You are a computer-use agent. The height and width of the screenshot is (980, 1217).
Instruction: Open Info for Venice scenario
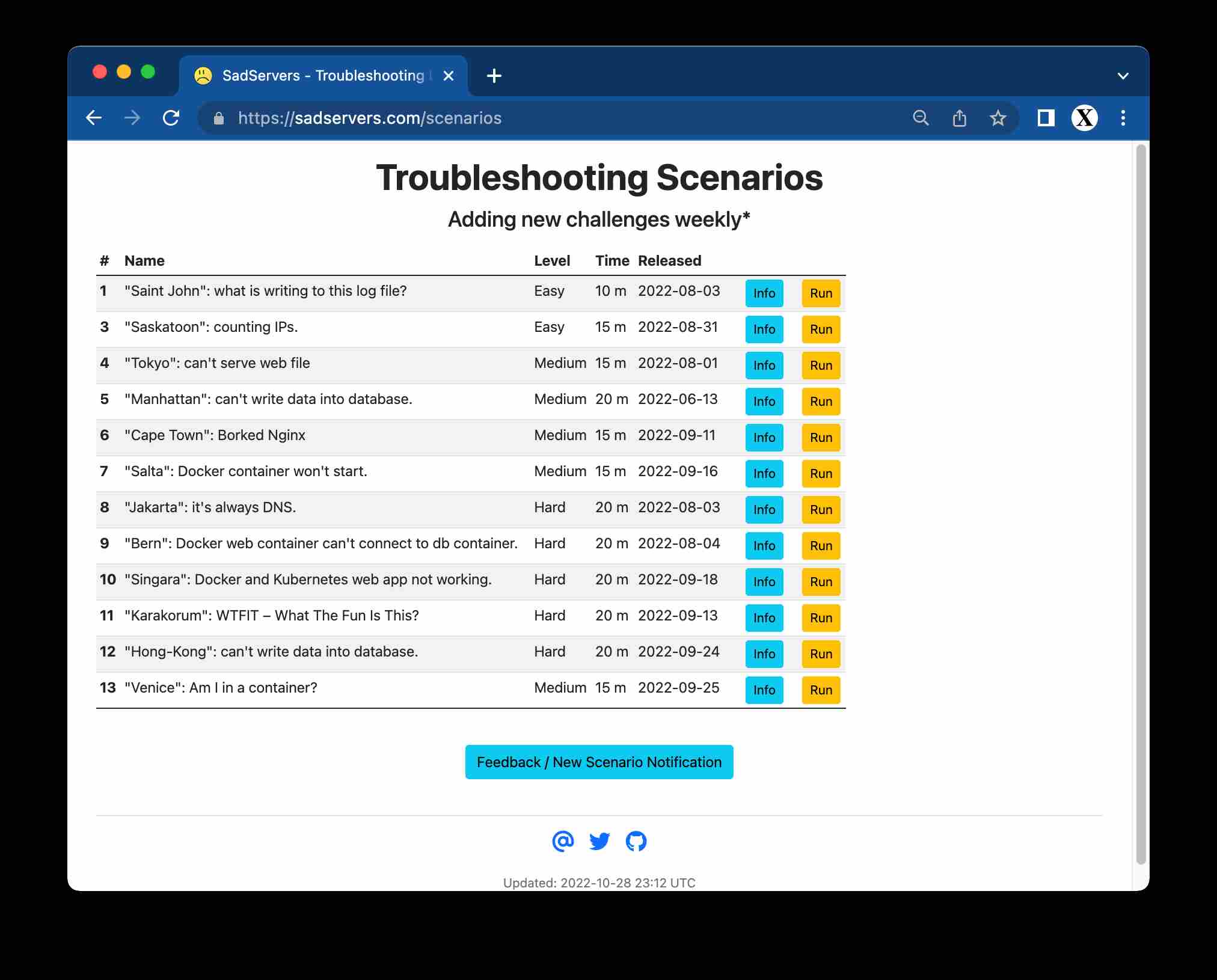[x=764, y=690]
